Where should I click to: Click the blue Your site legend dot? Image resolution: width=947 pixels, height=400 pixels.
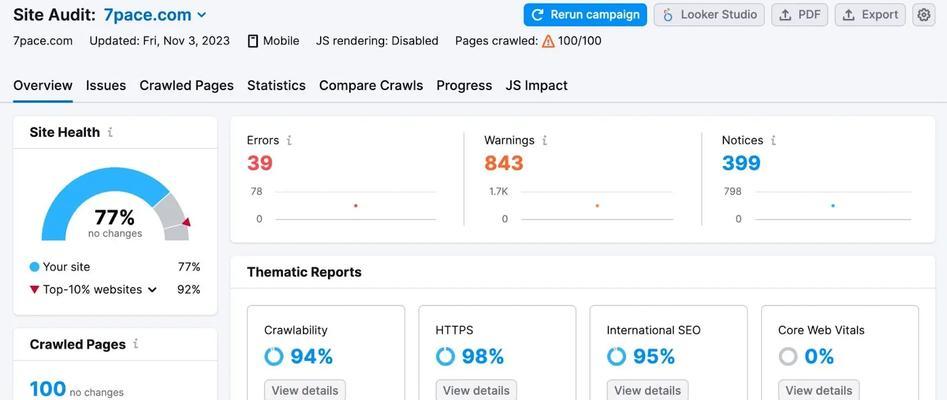pyautogui.click(x=34, y=267)
